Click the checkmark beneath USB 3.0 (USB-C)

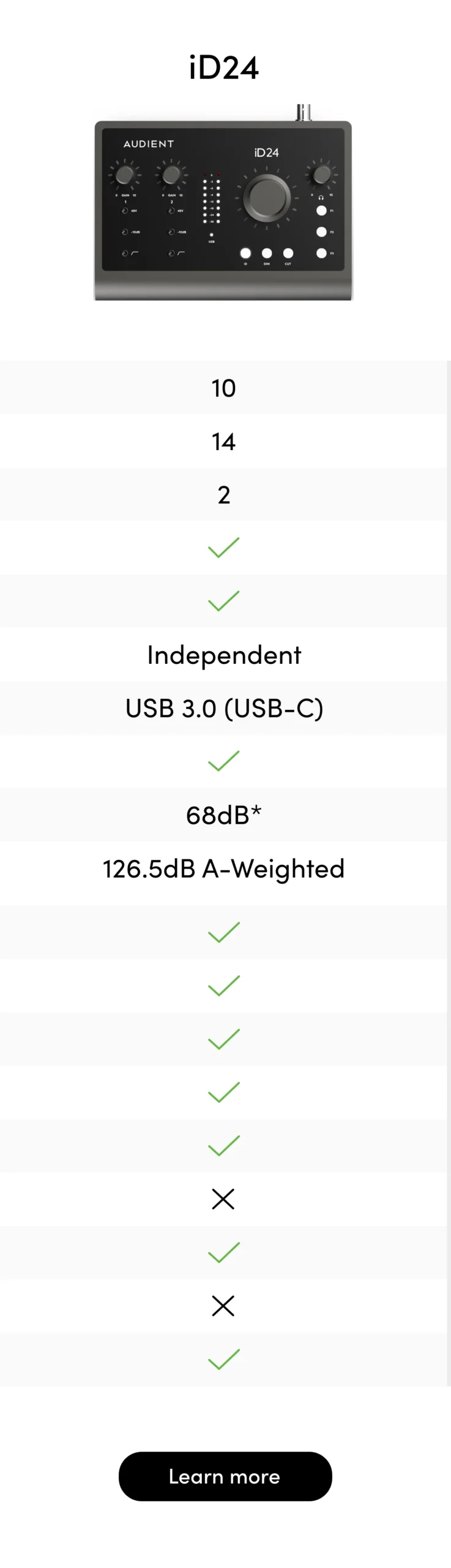(x=224, y=761)
